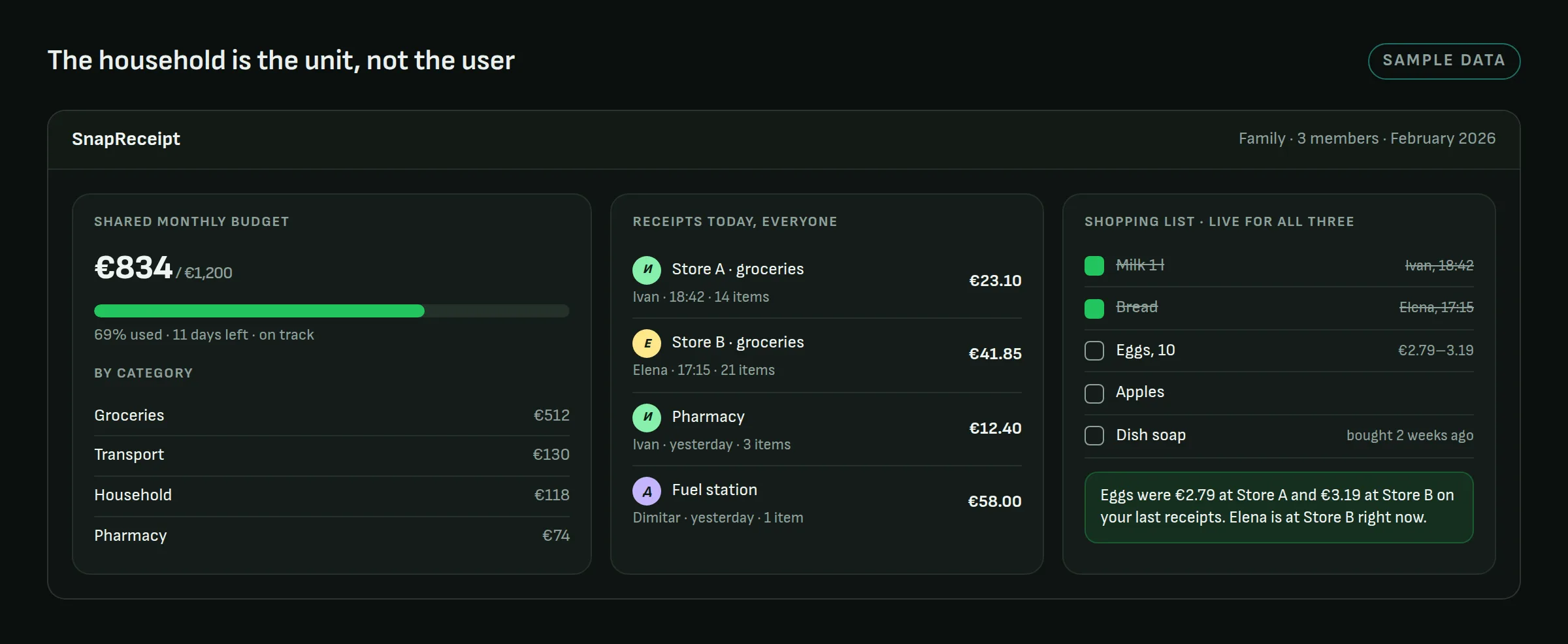Check the Eggs, 10 checkbox
This screenshot has width=1568, height=644.
tap(1094, 351)
